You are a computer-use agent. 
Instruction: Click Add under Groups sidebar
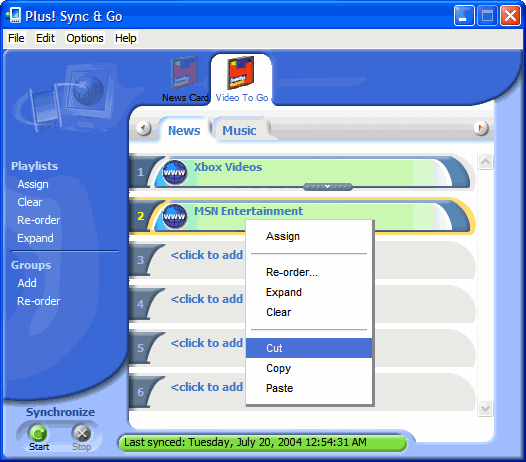click(x=27, y=283)
